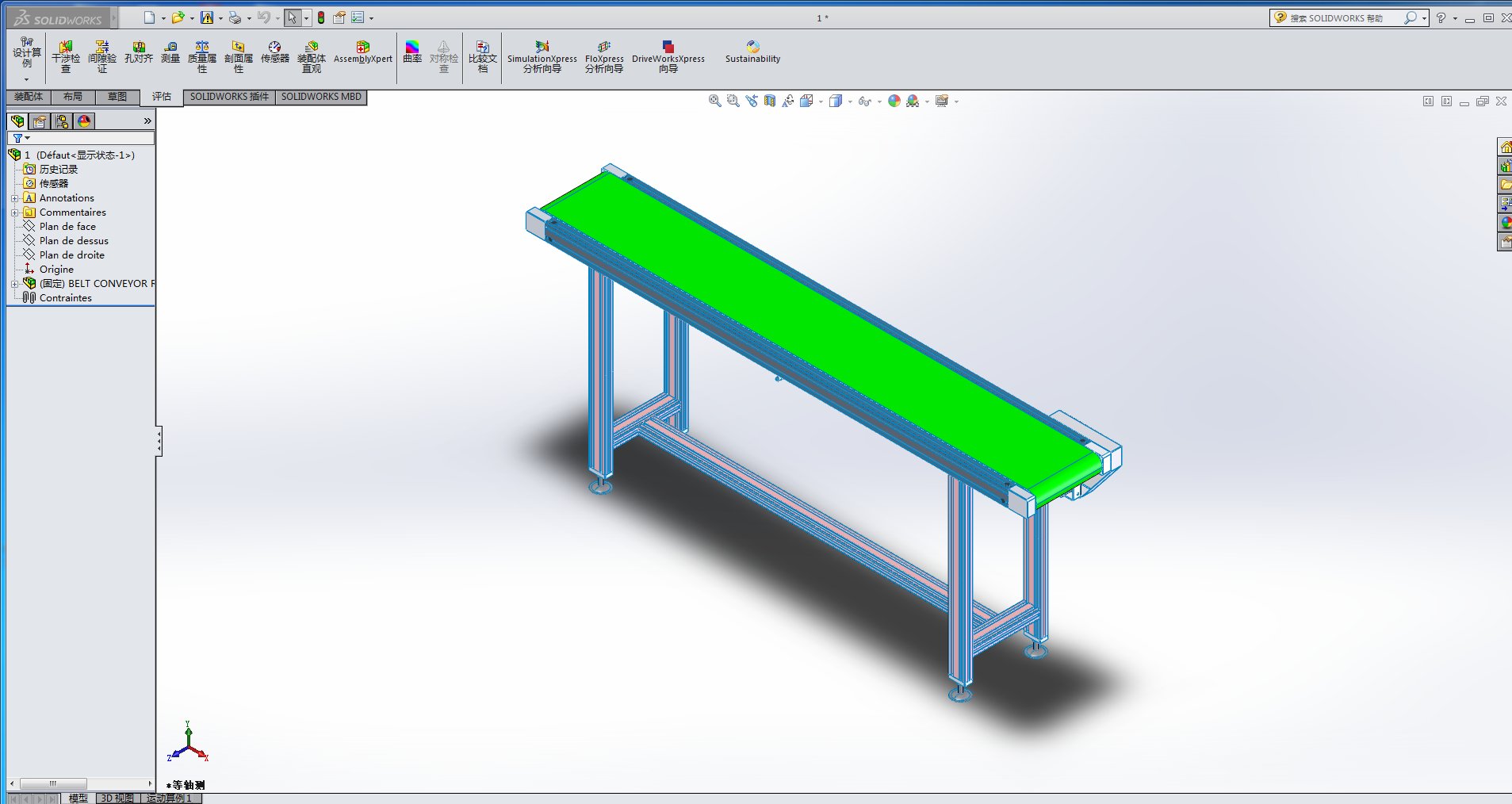Open the DisplayManager color ball tab
The image size is (1512, 804).
pos(84,121)
